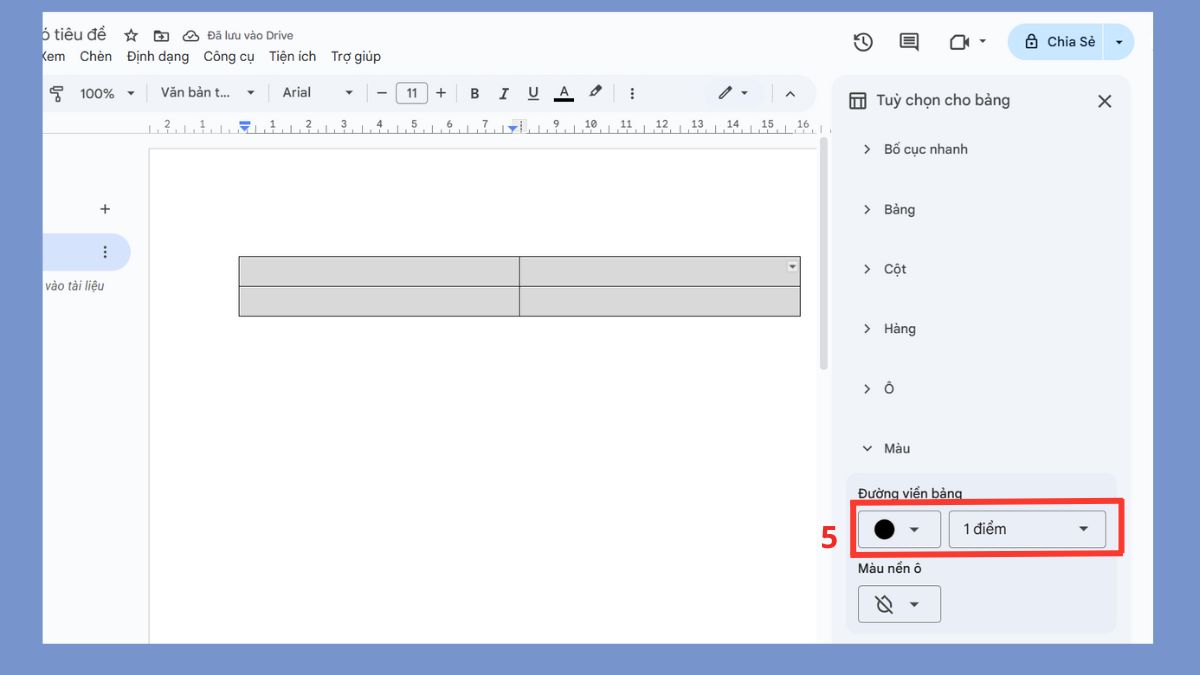Expand the Bố cục nhanh section

925,149
